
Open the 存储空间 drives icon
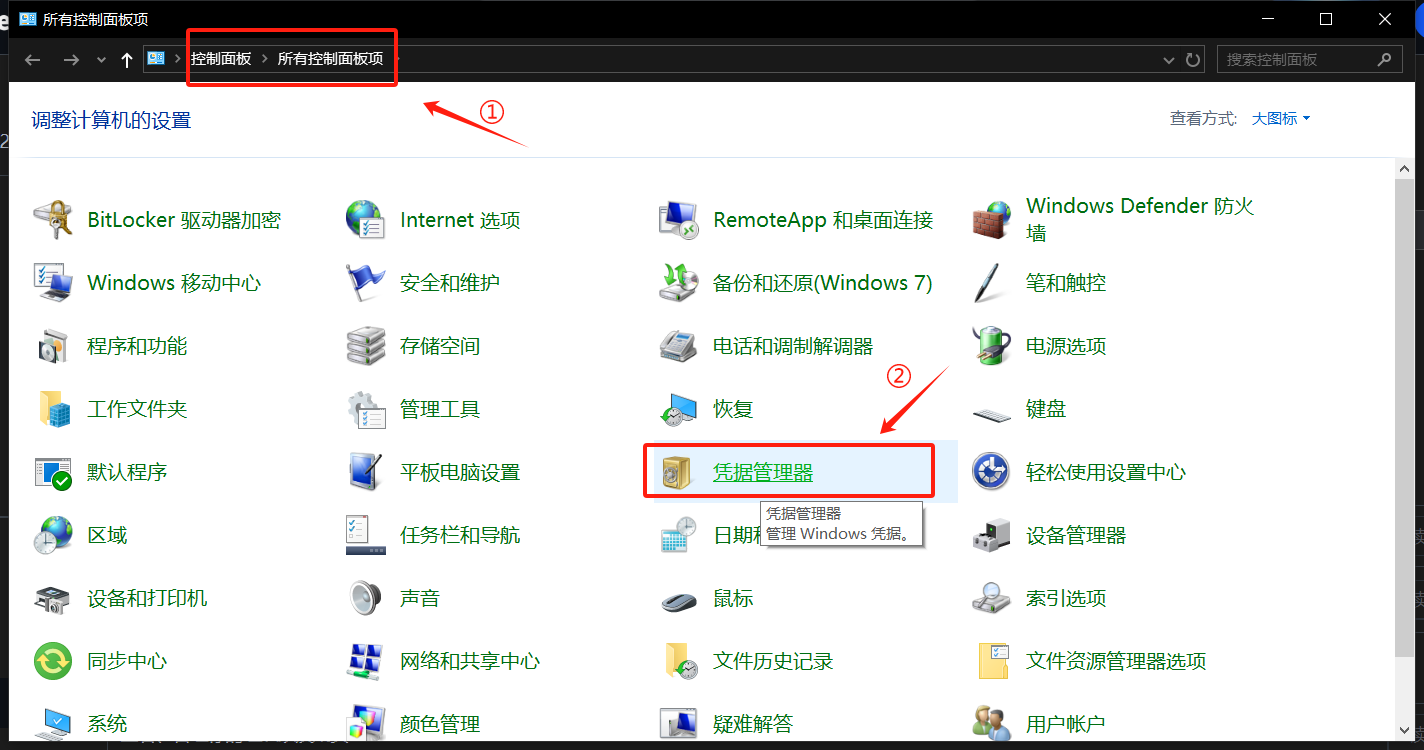coord(365,346)
